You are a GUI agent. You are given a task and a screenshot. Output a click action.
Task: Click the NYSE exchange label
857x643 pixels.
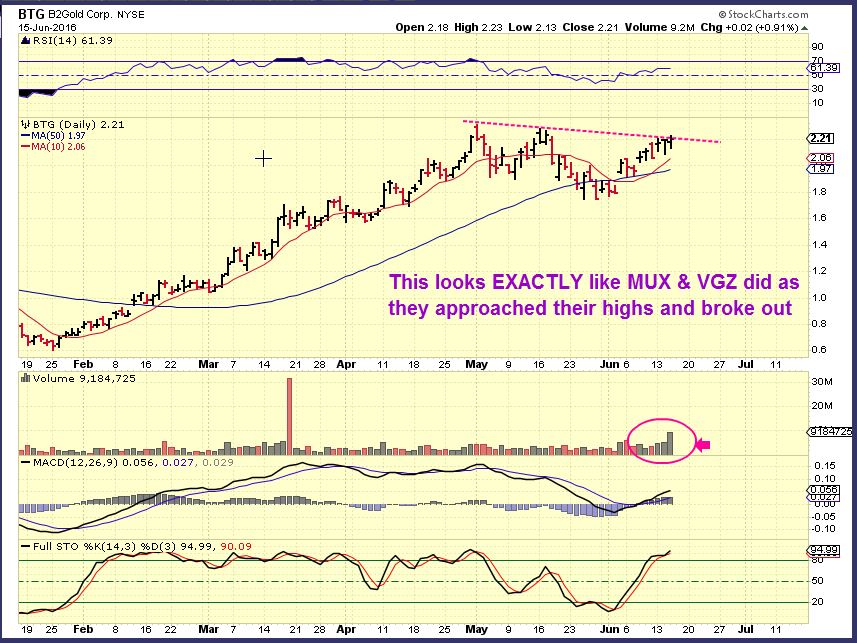click(x=131, y=15)
